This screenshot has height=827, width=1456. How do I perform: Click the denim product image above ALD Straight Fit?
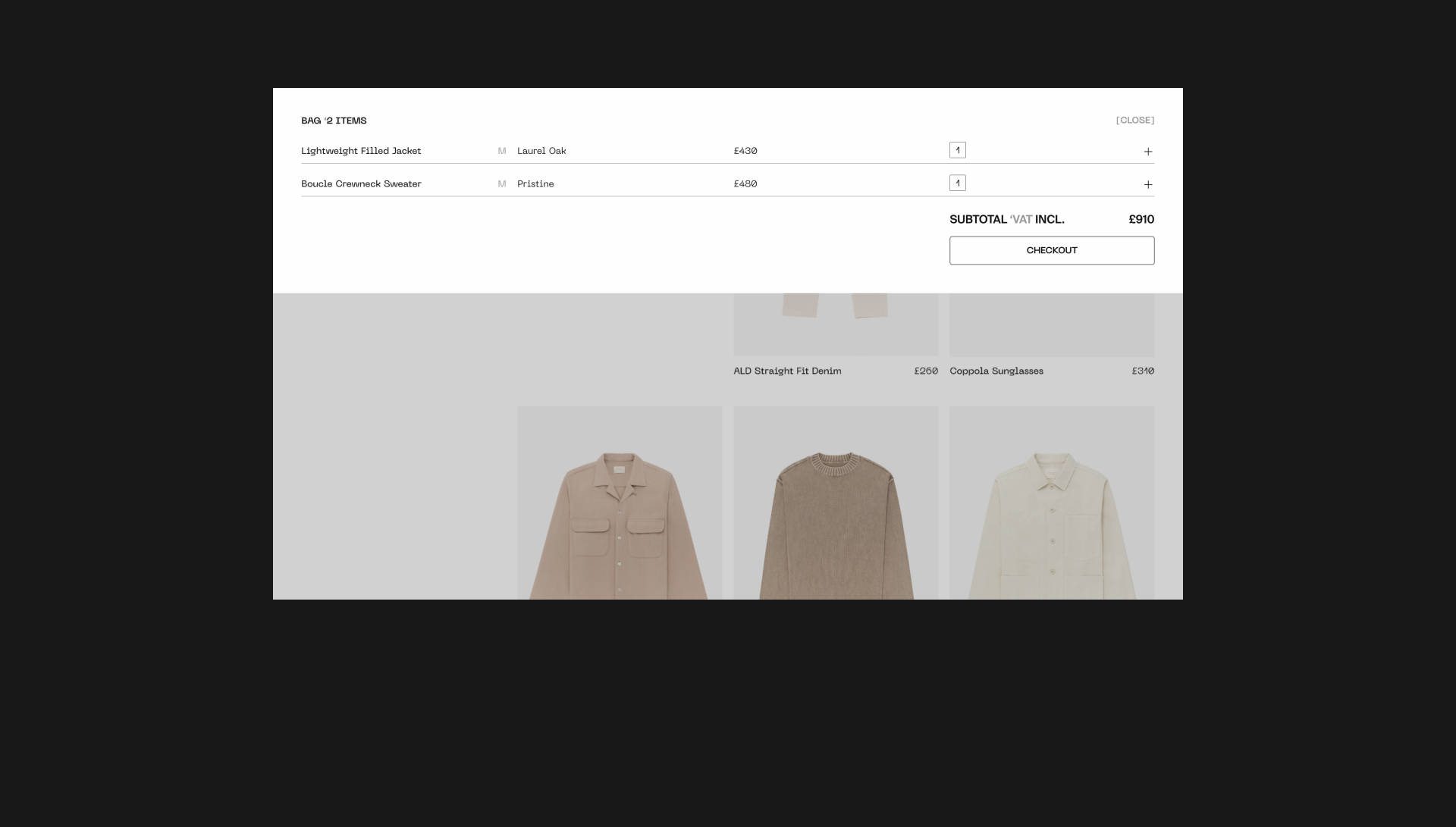click(836, 324)
